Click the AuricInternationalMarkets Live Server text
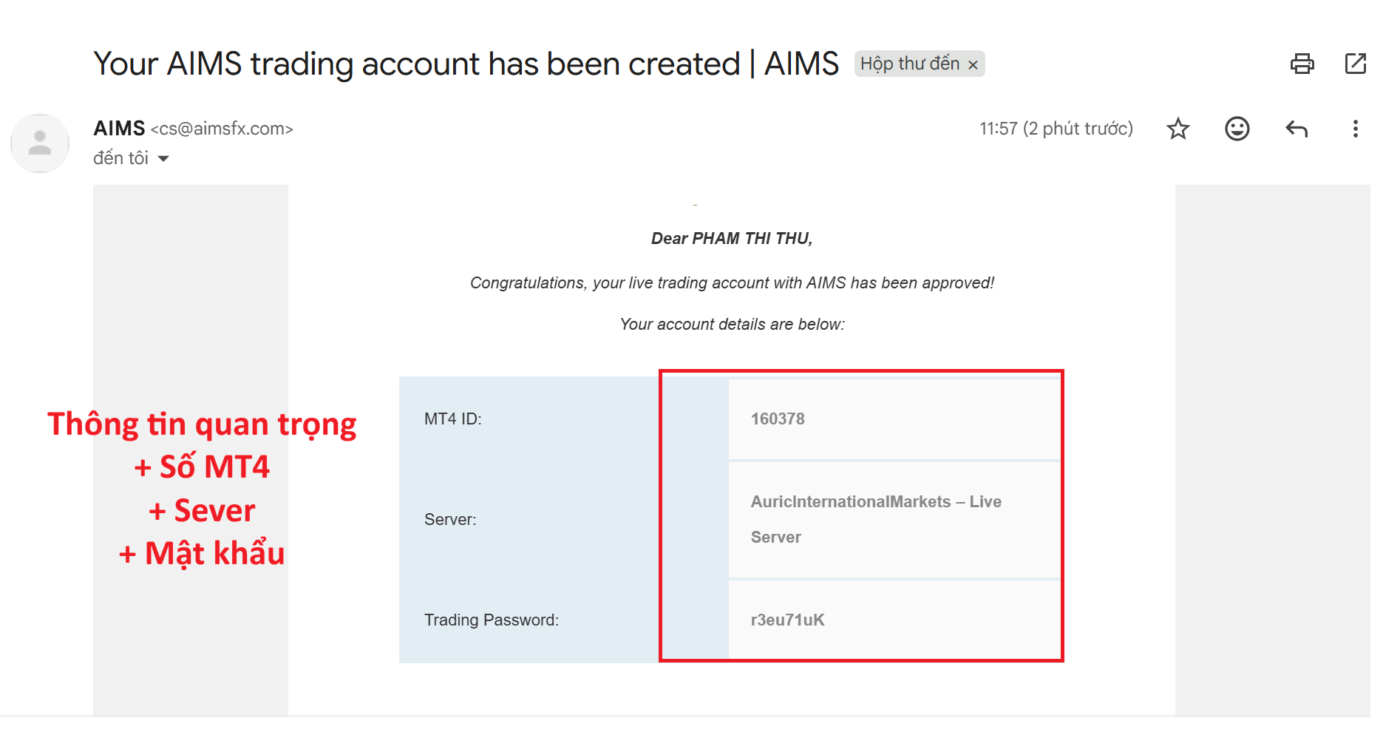Screen dimensions: 1400x735 (x=875, y=503)
